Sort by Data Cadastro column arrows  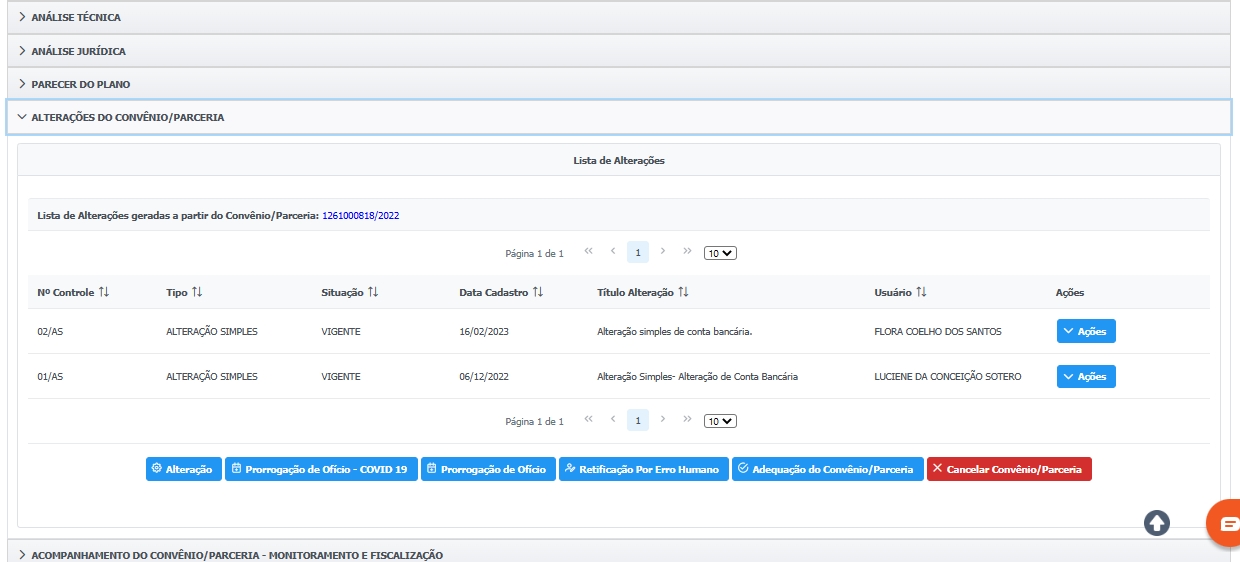tap(537, 292)
